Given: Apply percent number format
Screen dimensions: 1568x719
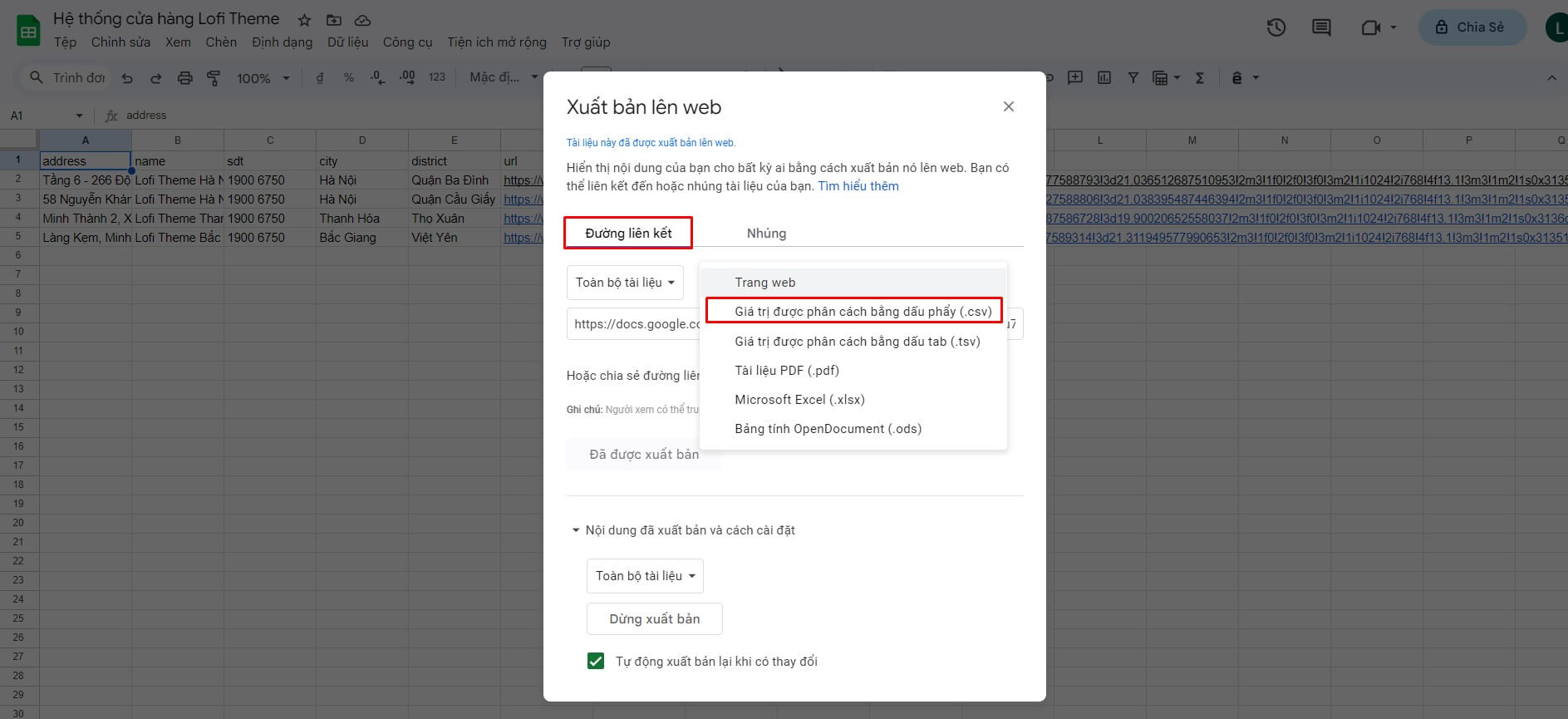Looking at the screenshot, I should 349,77.
